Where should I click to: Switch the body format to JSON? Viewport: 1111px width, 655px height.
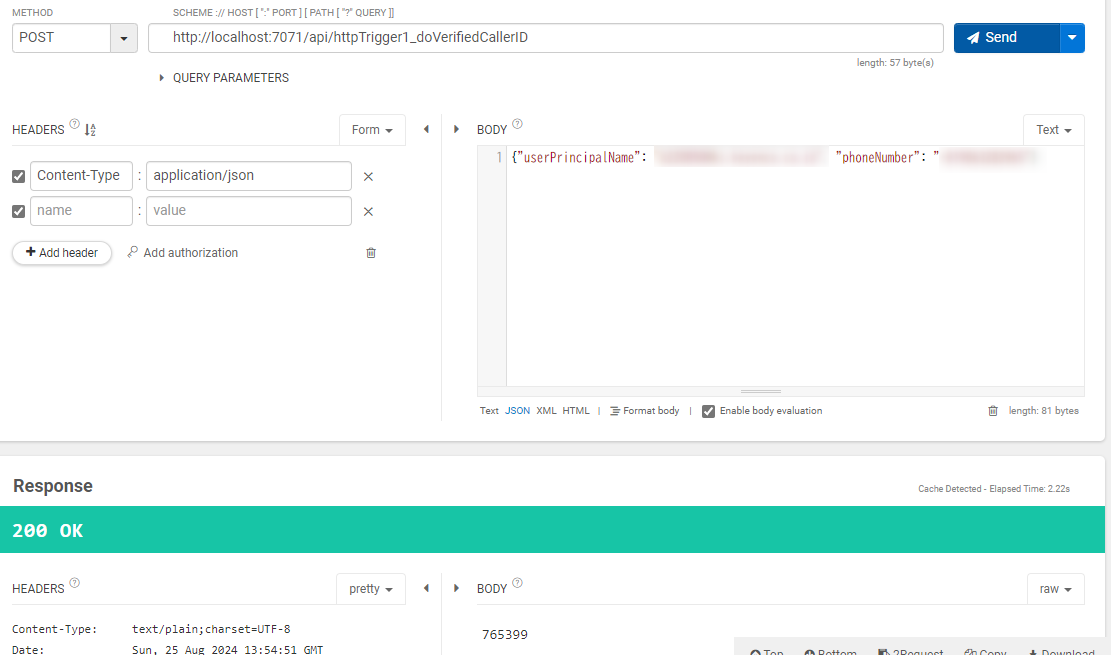[x=517, y=411]
